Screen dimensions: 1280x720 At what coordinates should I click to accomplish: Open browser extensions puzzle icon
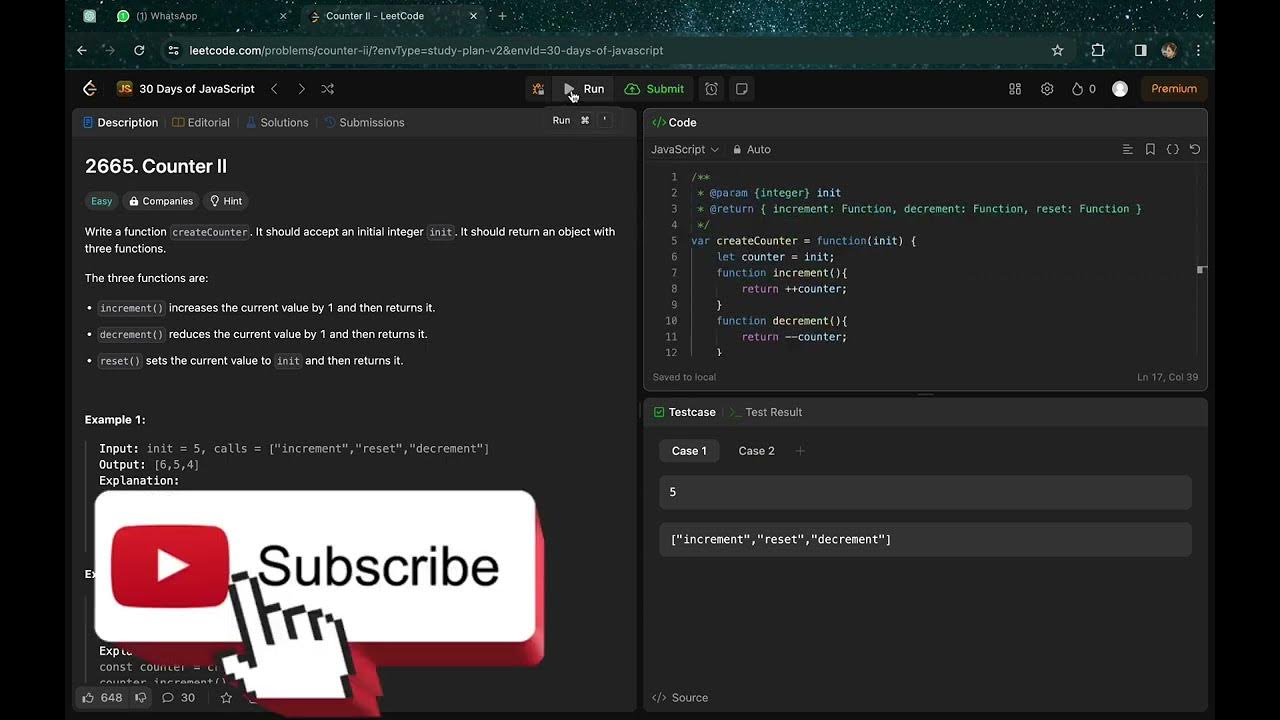pos(1098,50)
